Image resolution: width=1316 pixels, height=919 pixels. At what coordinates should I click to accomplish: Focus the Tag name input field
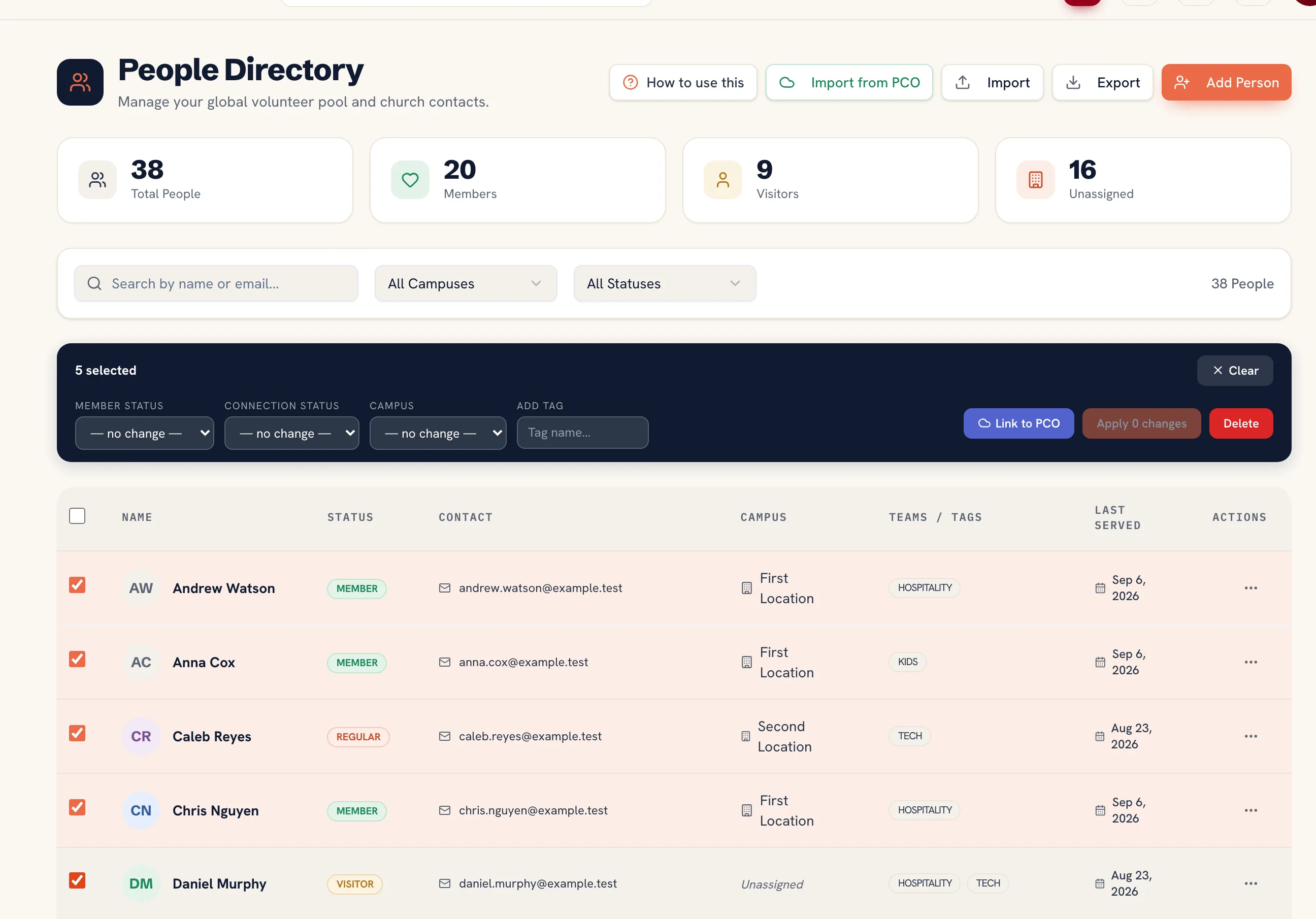tap(582, 433)
